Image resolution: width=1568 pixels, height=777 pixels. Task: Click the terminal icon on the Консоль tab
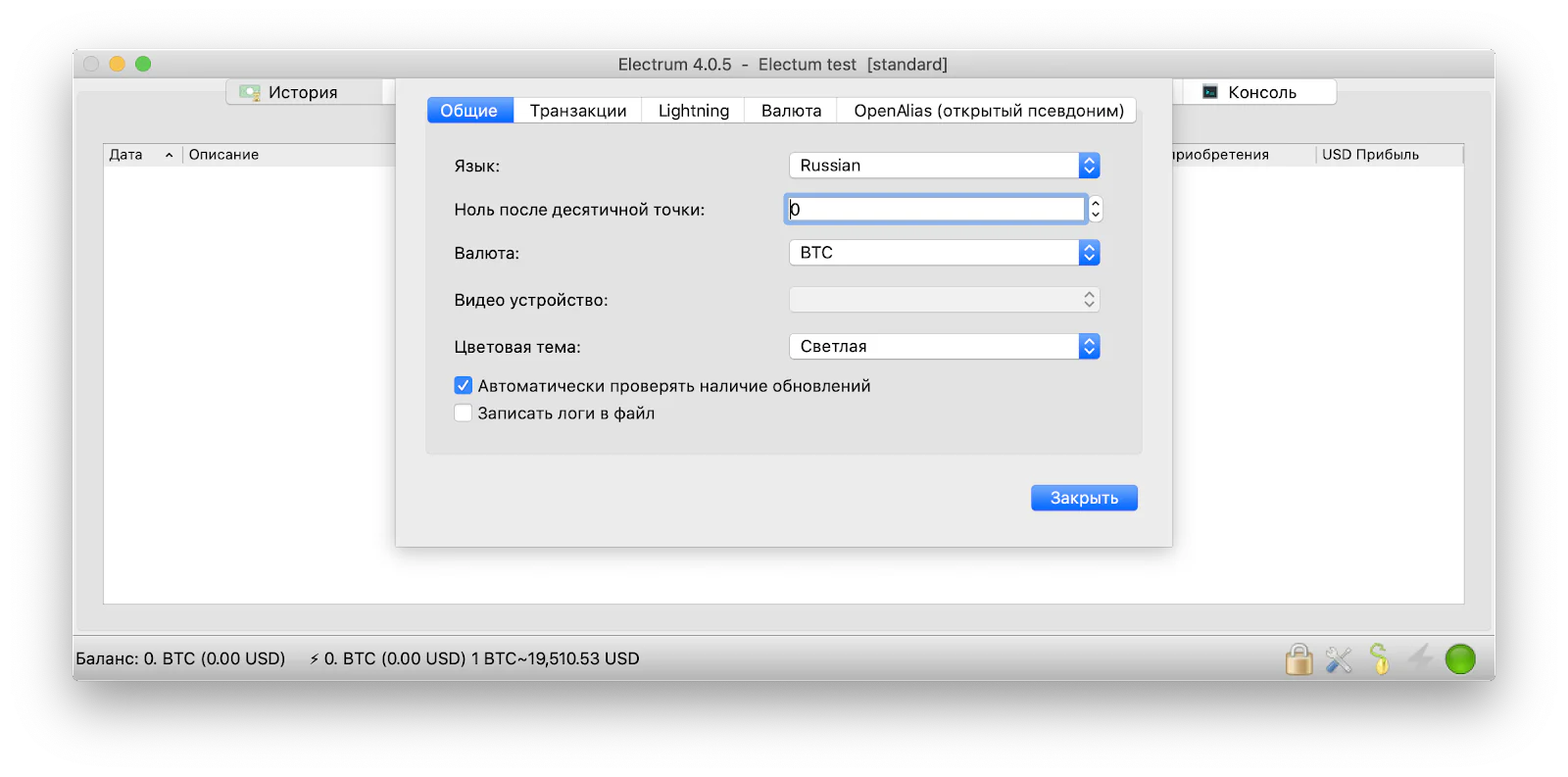tap(1210, 92)
